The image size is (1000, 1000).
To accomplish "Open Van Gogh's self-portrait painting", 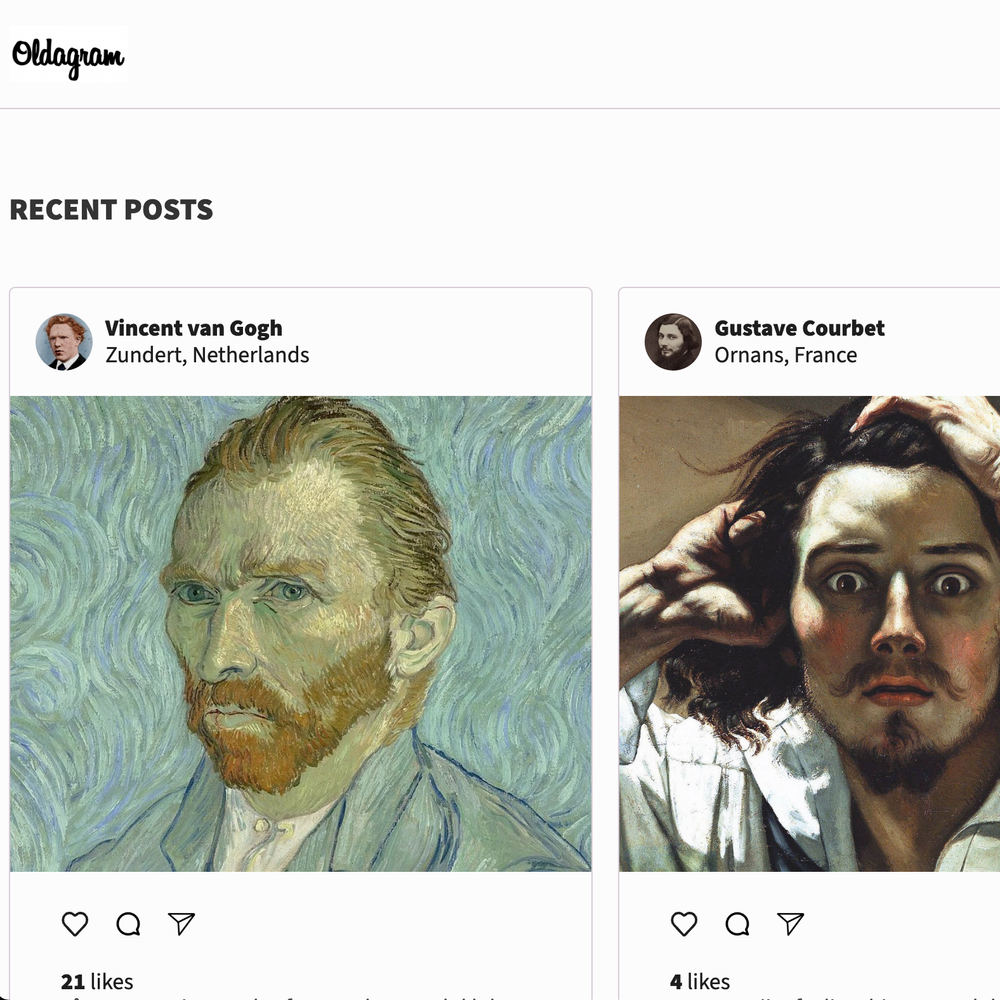I will tap(300, 634).
